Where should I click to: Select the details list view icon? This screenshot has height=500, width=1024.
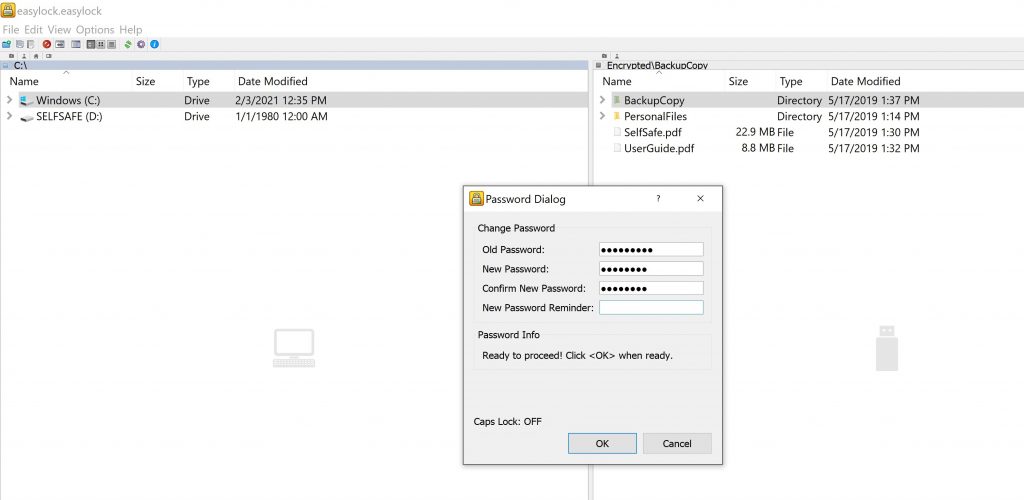pyautogui.click(x=91, y=44)
